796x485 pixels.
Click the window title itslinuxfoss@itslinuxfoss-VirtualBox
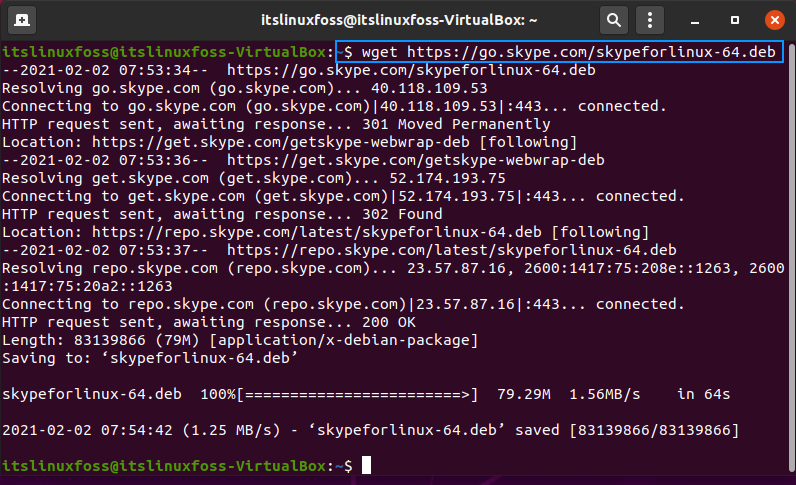click(399, 20)
